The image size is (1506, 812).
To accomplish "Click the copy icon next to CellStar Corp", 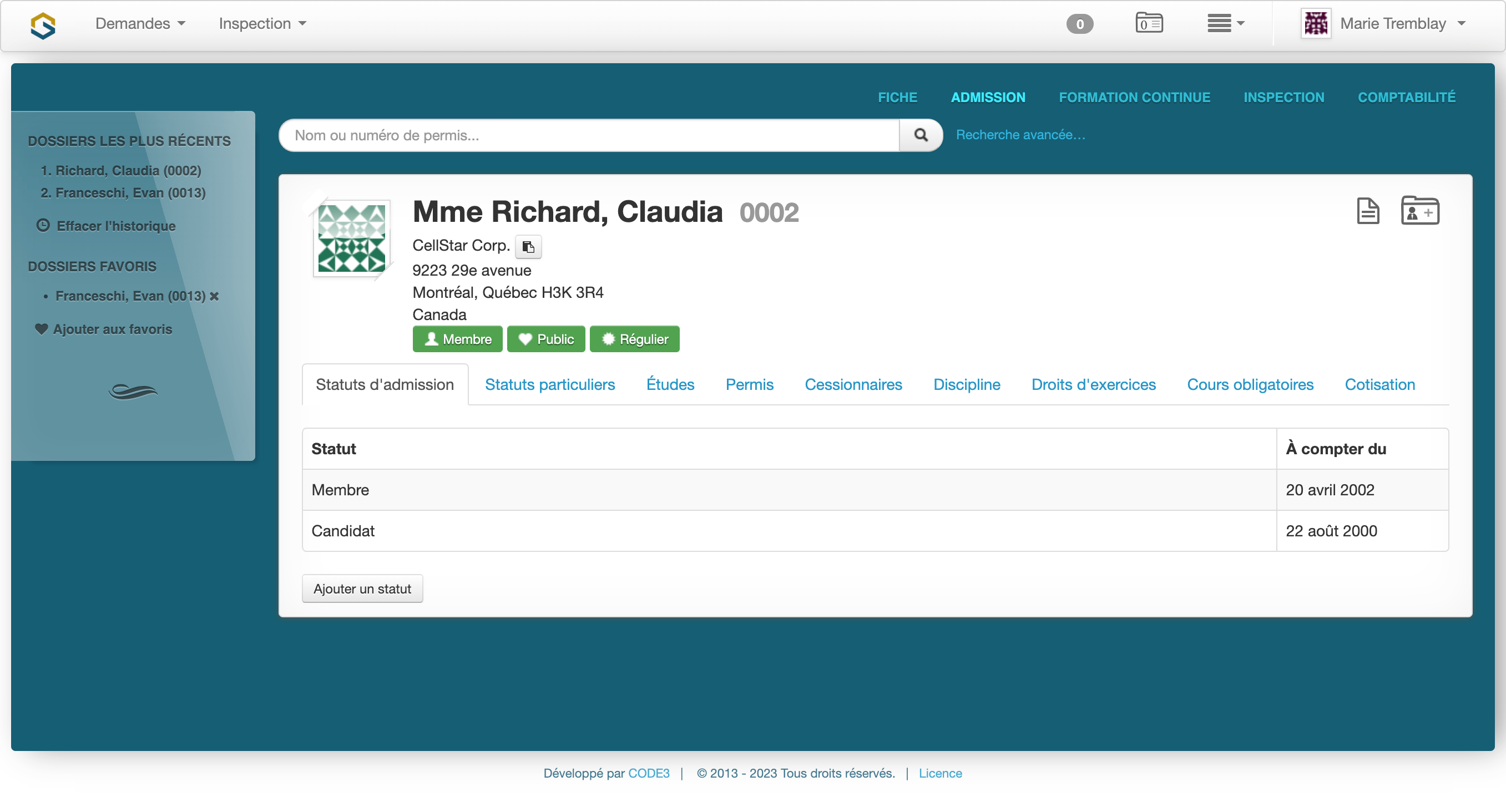I will coord(527,246).
